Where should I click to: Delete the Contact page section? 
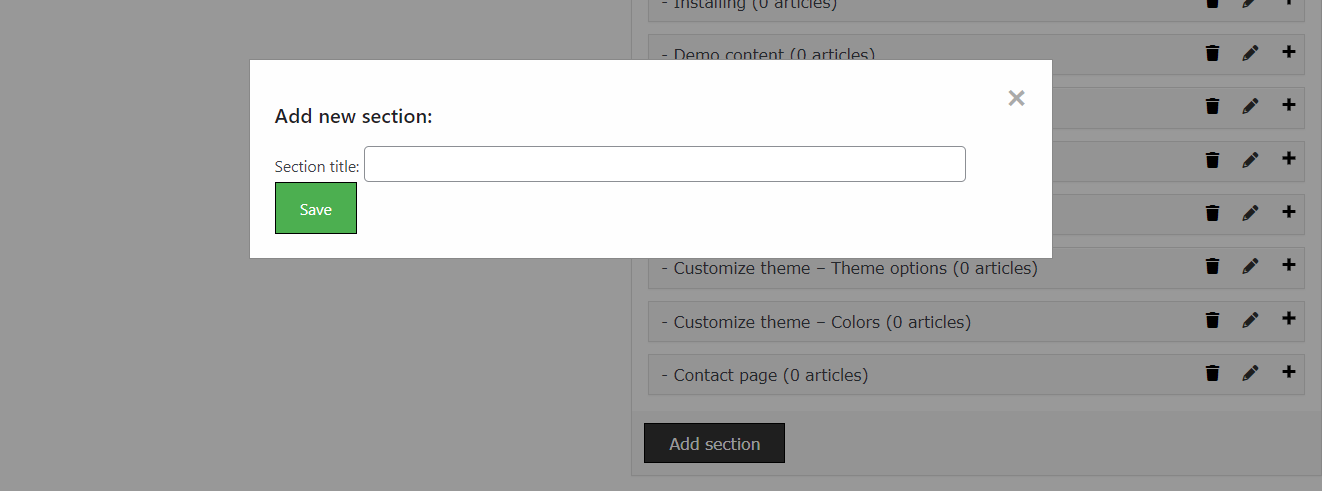coord(1212,373)
